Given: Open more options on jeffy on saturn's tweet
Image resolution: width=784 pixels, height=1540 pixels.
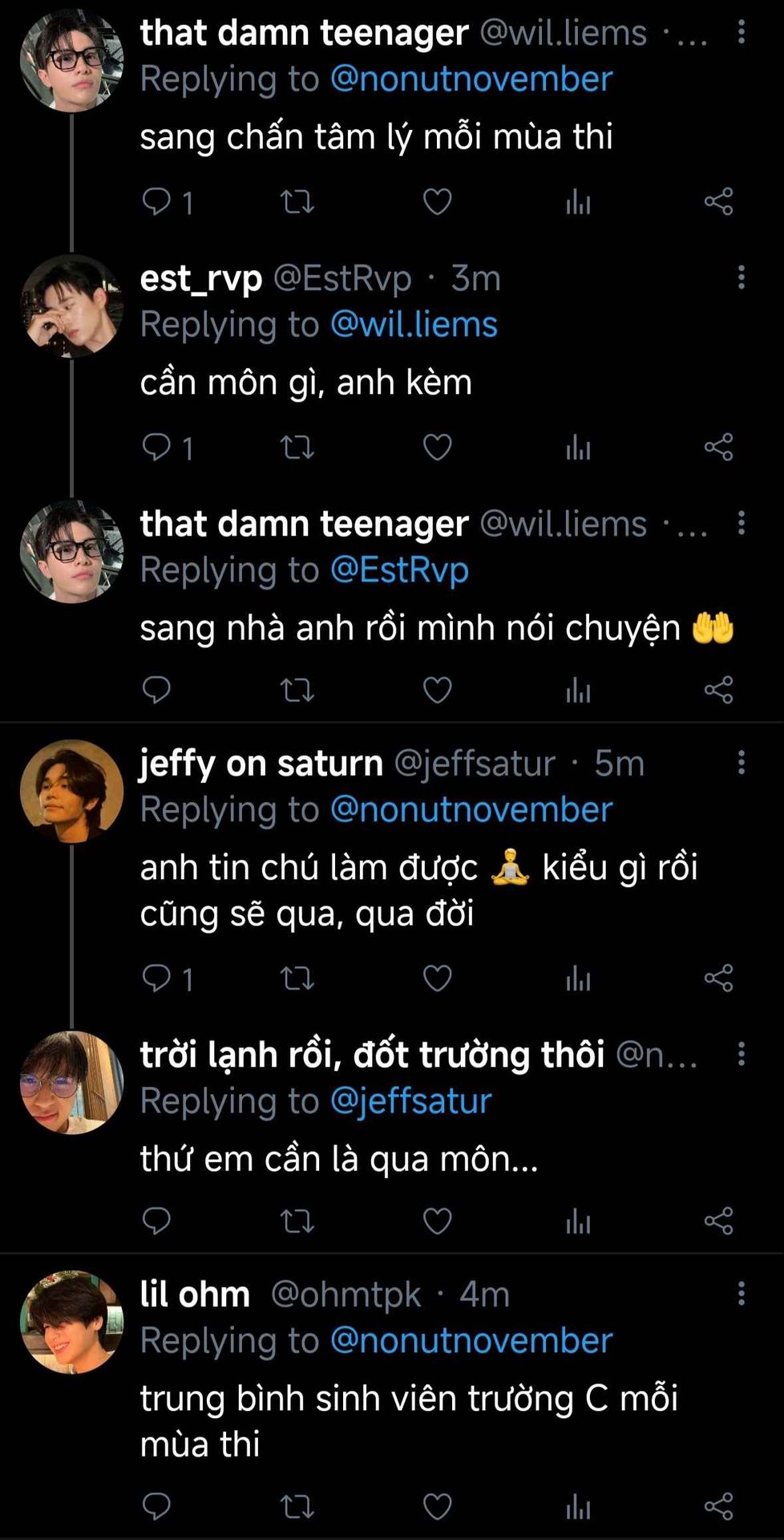Looking at the screenshot, I should 741,762.
